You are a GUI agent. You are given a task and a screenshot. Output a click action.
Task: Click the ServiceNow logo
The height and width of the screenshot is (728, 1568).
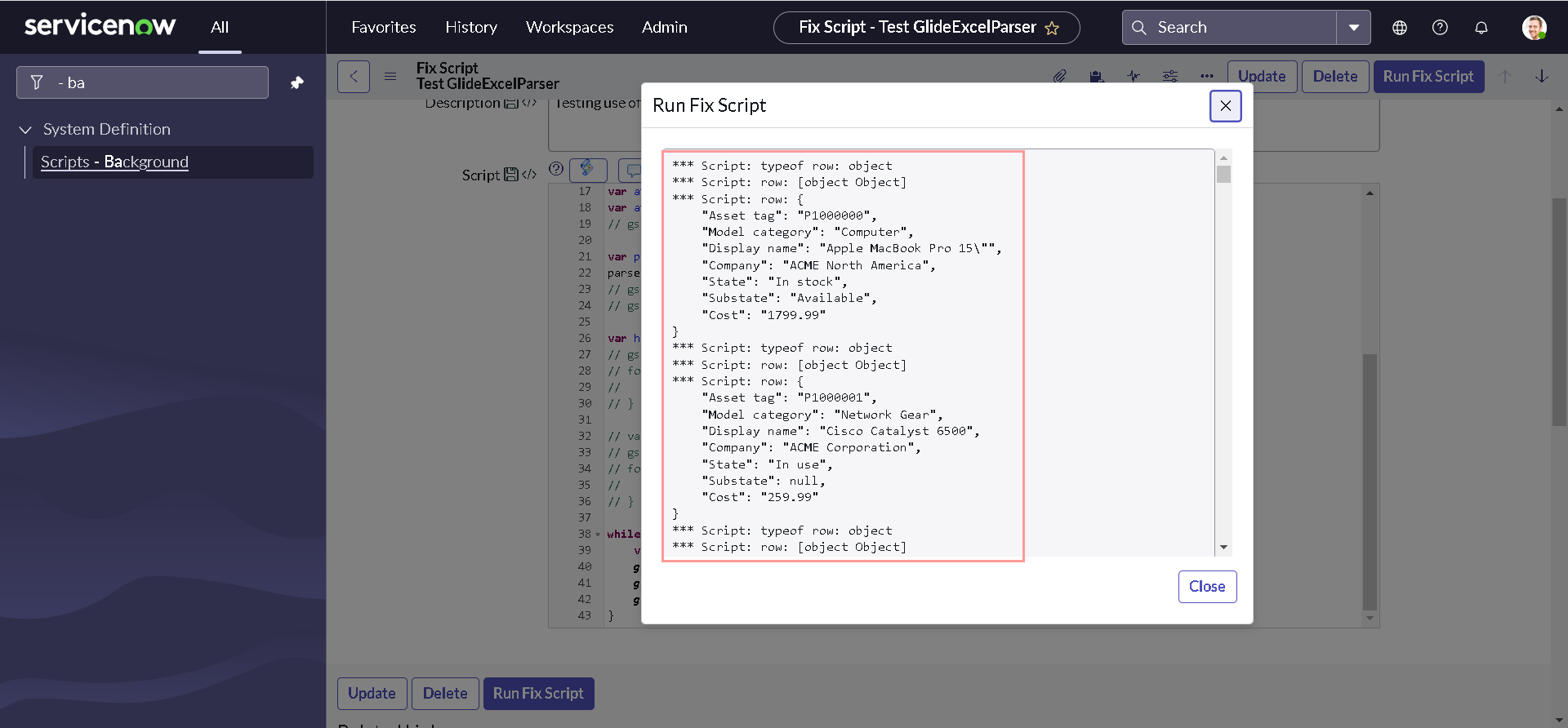coord(100,26)
